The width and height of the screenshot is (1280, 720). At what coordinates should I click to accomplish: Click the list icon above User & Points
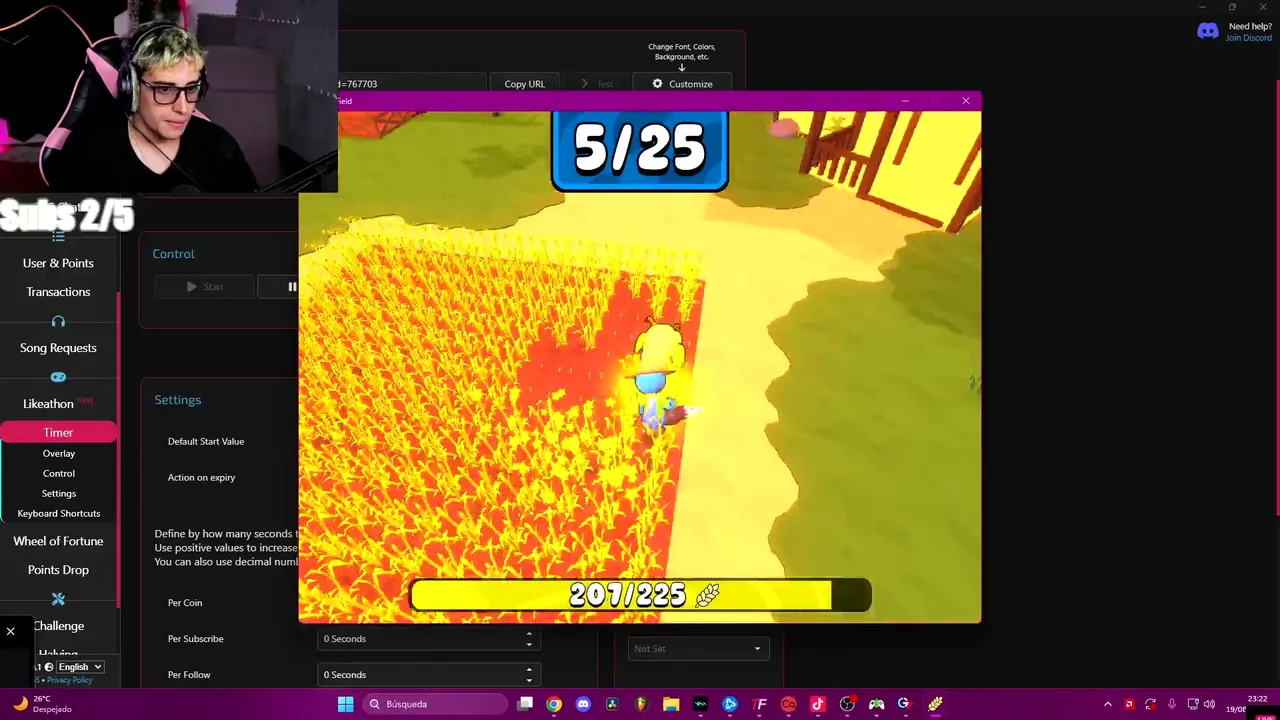coord(58,237)
